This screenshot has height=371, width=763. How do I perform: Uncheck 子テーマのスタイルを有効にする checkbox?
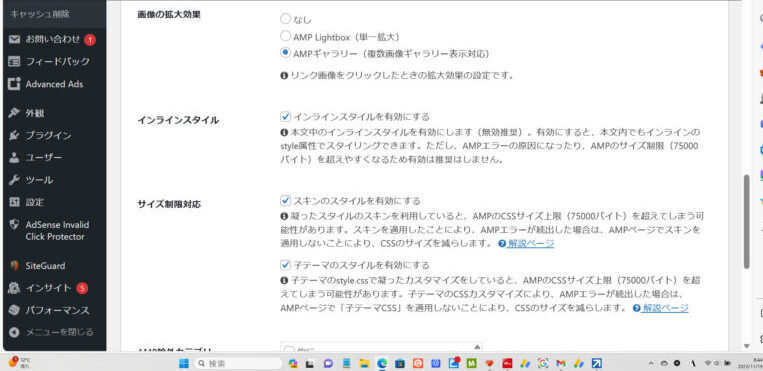285,265
